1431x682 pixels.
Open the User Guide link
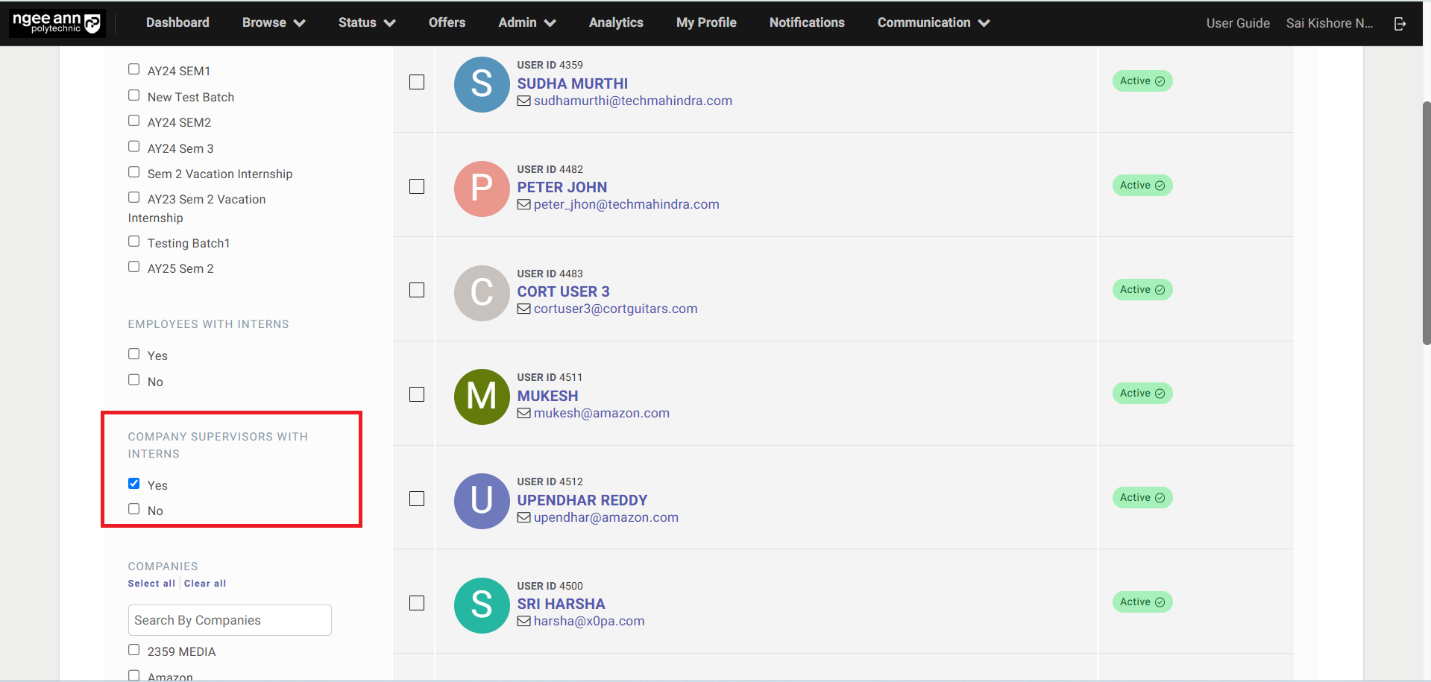(x=1237, y=23)
